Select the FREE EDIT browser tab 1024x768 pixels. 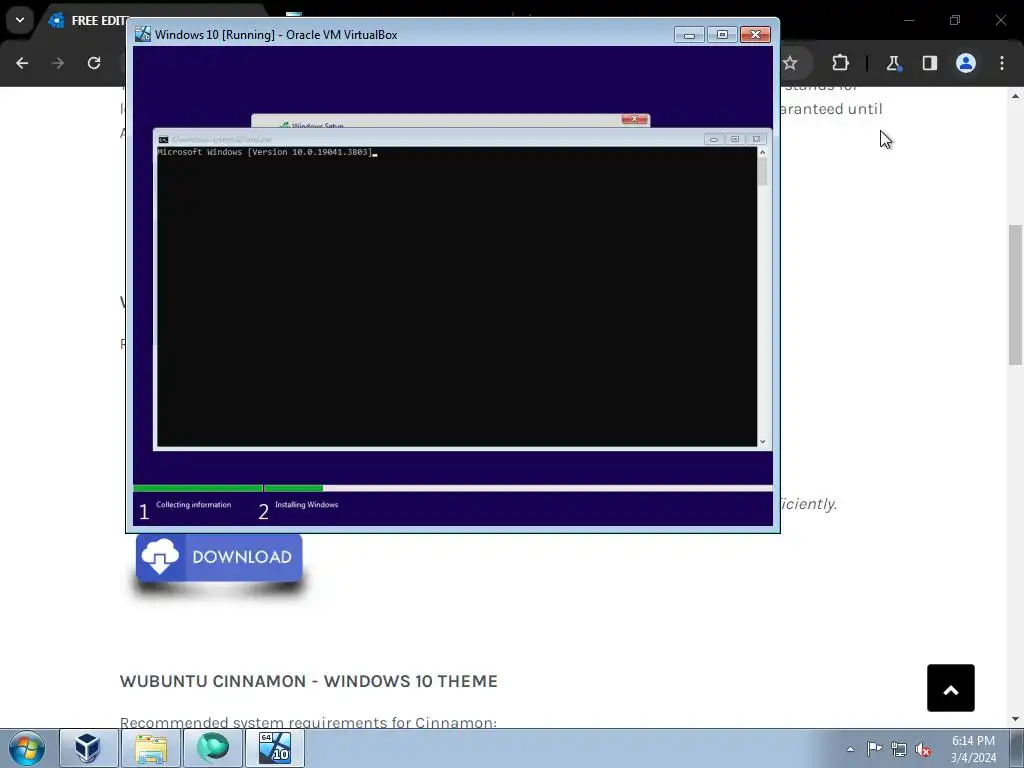click(88, 20)
